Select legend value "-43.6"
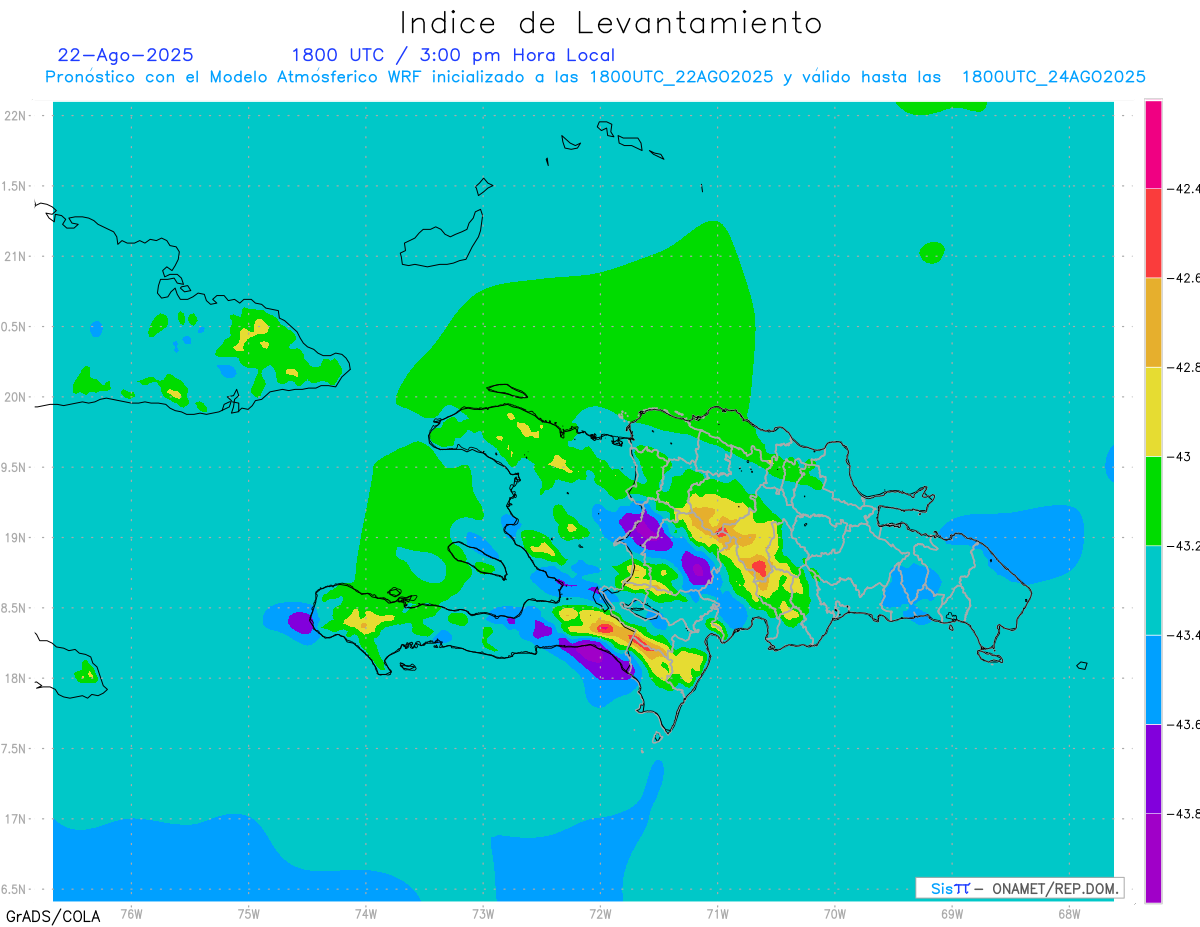The height and width of the screenshot is (927, 1200). pos(1184,724)
